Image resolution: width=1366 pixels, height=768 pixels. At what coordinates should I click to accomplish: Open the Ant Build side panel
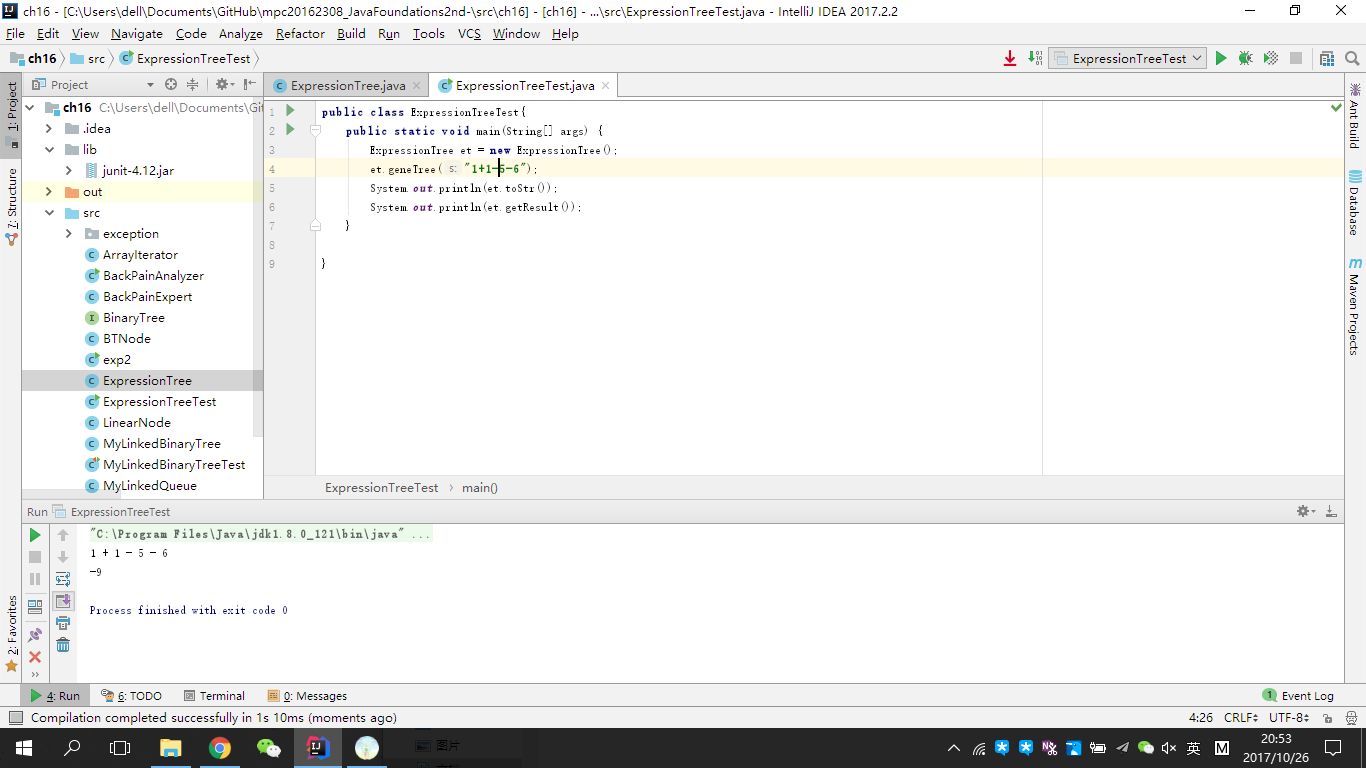click(x=1354, y=115)
